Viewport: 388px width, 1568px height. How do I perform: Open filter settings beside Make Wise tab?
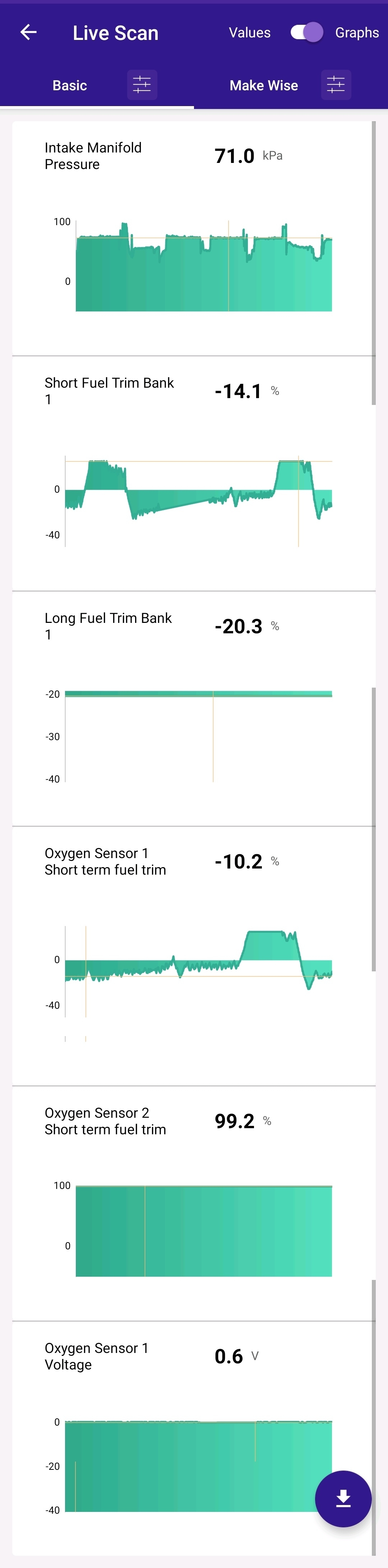(x=336, y=85)
